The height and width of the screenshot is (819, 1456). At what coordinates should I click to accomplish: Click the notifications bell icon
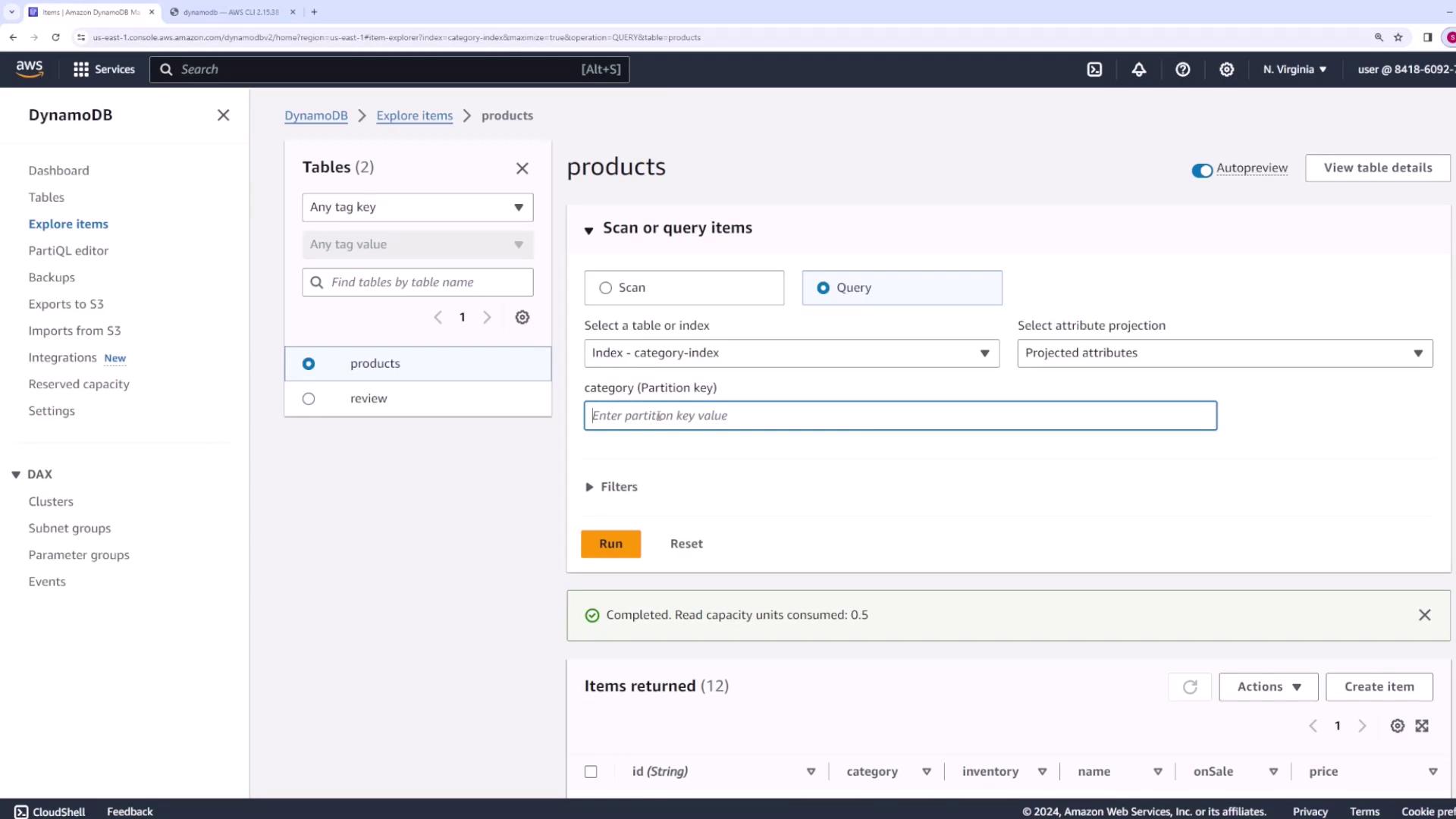pos(1138,69)
